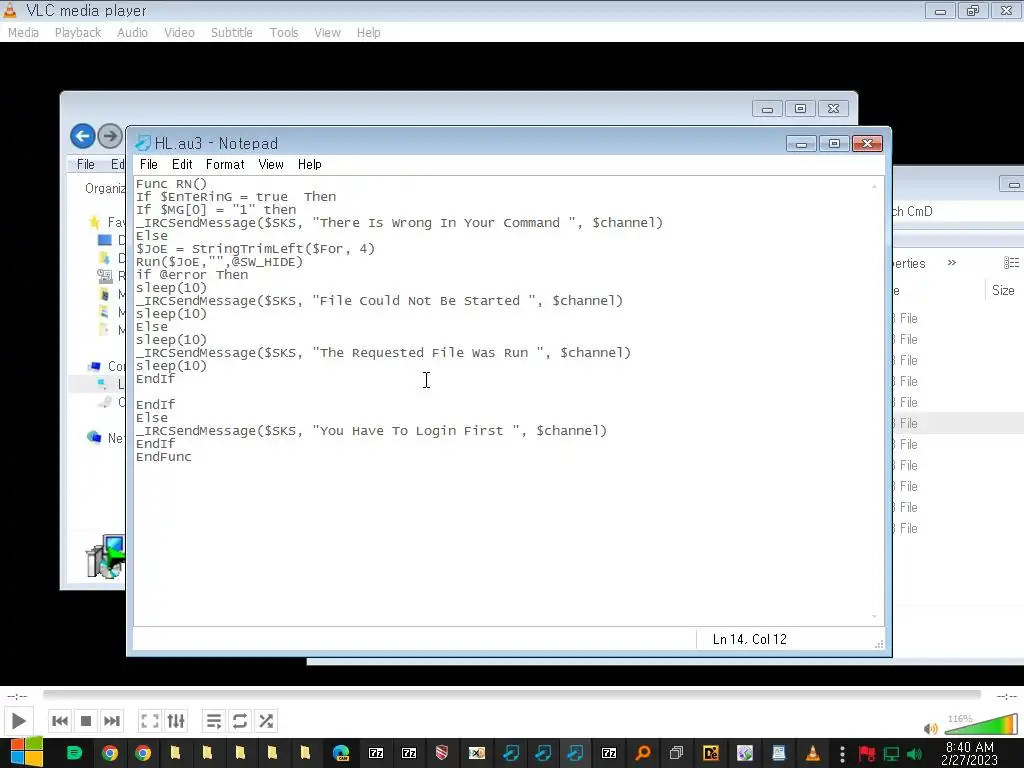Click the '116%' volume percentage label
This screenshot has width=1024, height=768.
959,718
